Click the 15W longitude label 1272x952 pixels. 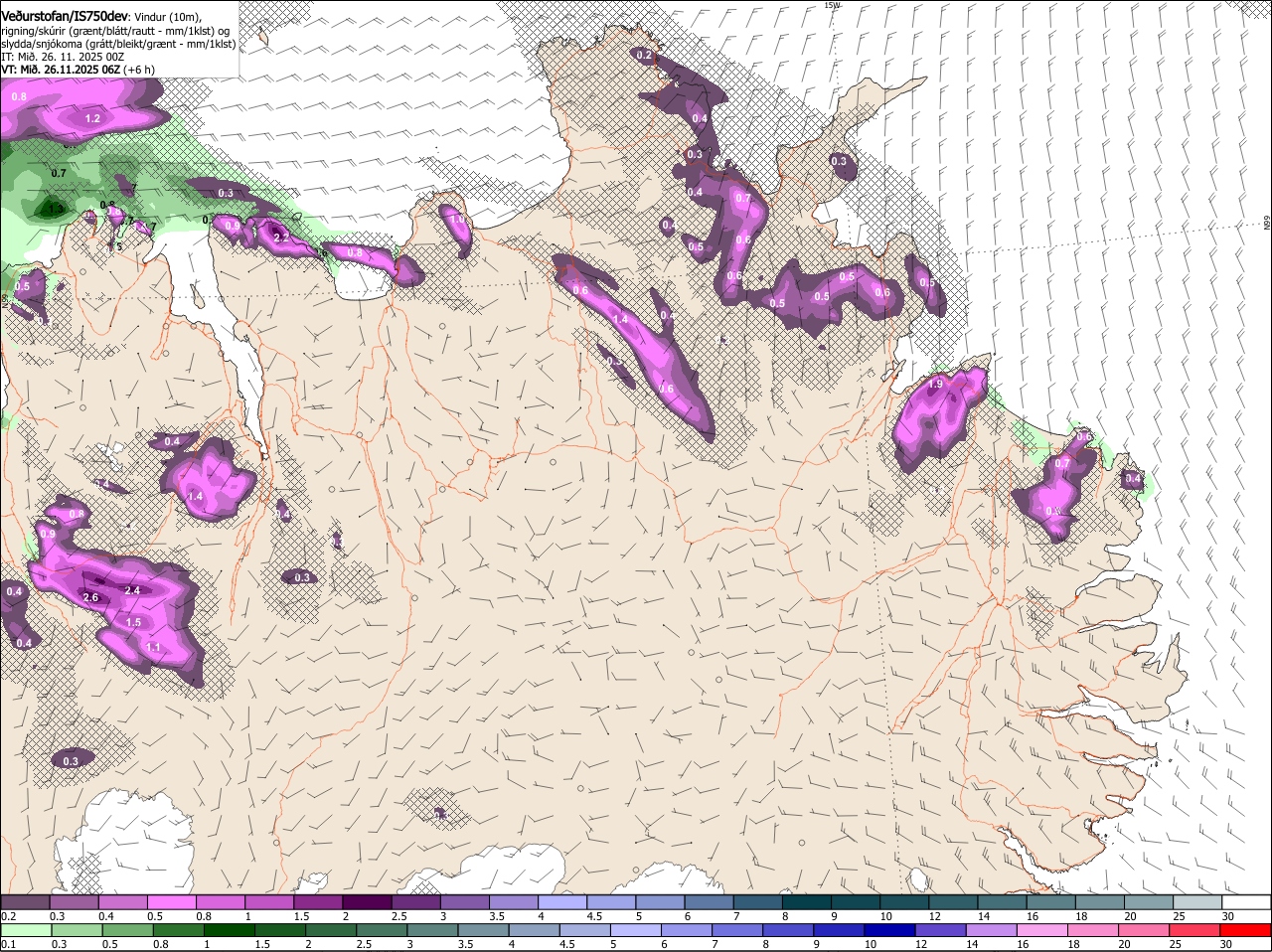click(x=832, y=5)
